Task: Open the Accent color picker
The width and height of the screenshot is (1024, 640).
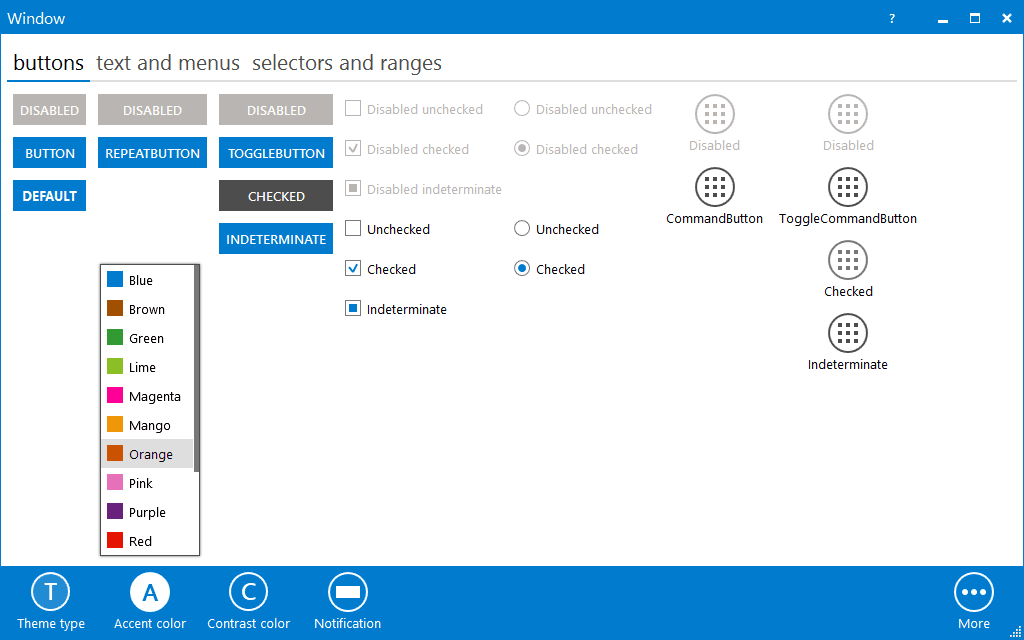Action: [150, 592]
